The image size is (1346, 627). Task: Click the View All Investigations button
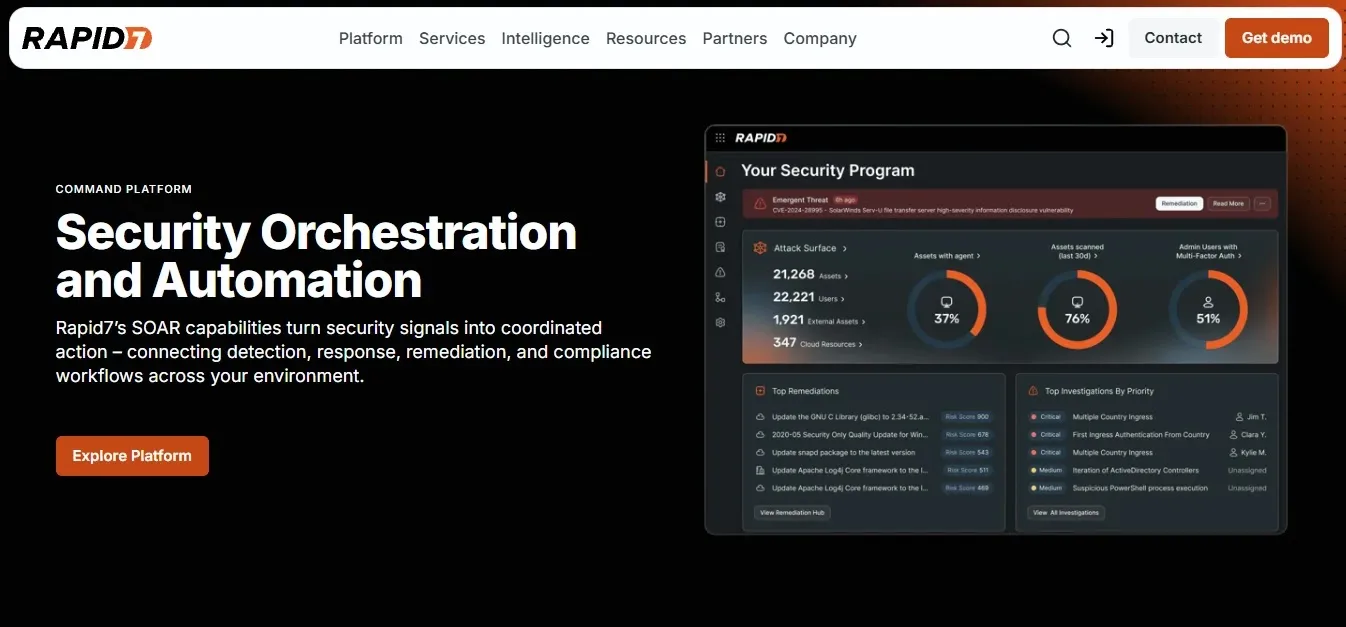[x=1066, y=512]
